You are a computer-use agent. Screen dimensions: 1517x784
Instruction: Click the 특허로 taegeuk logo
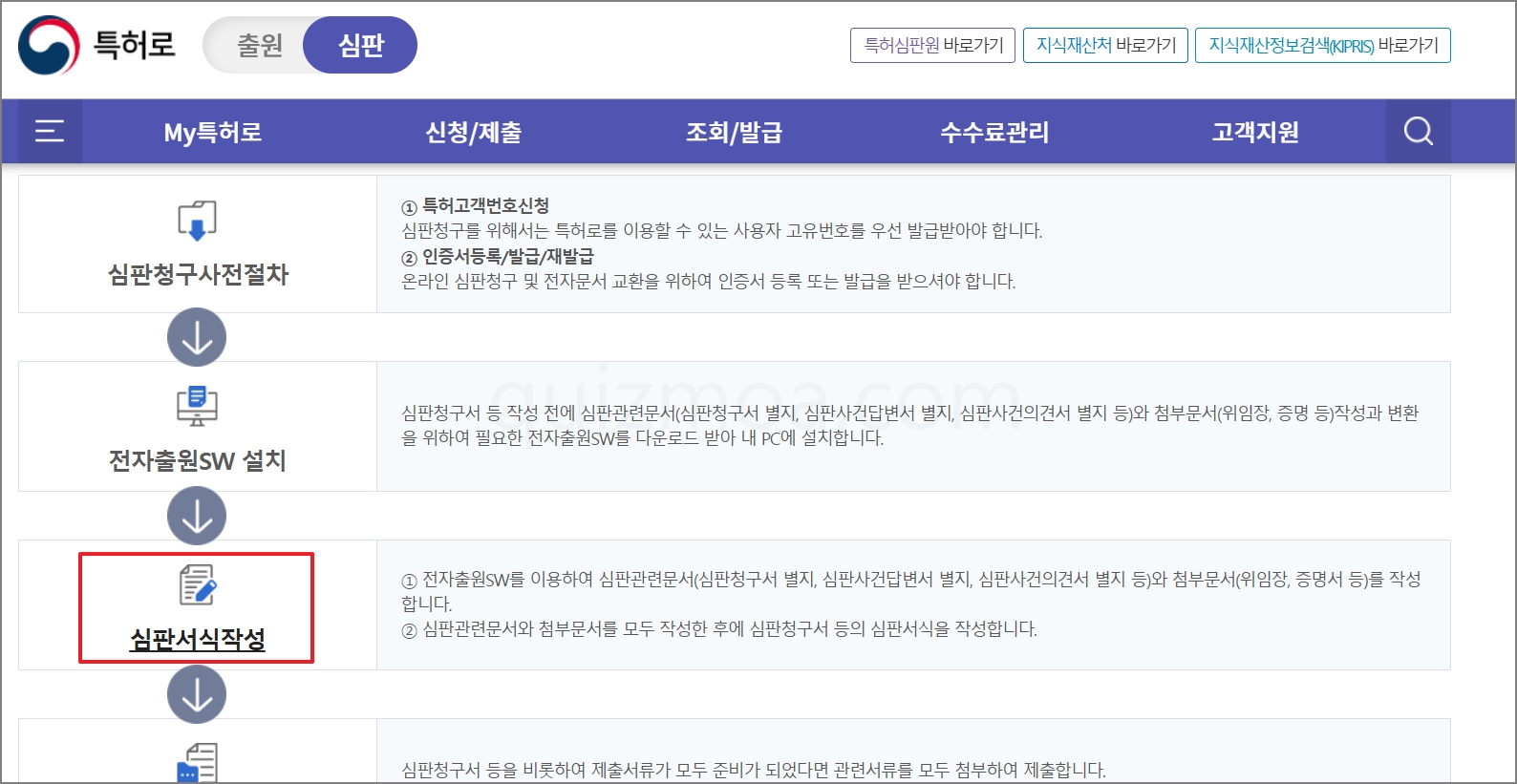[49, 45]
